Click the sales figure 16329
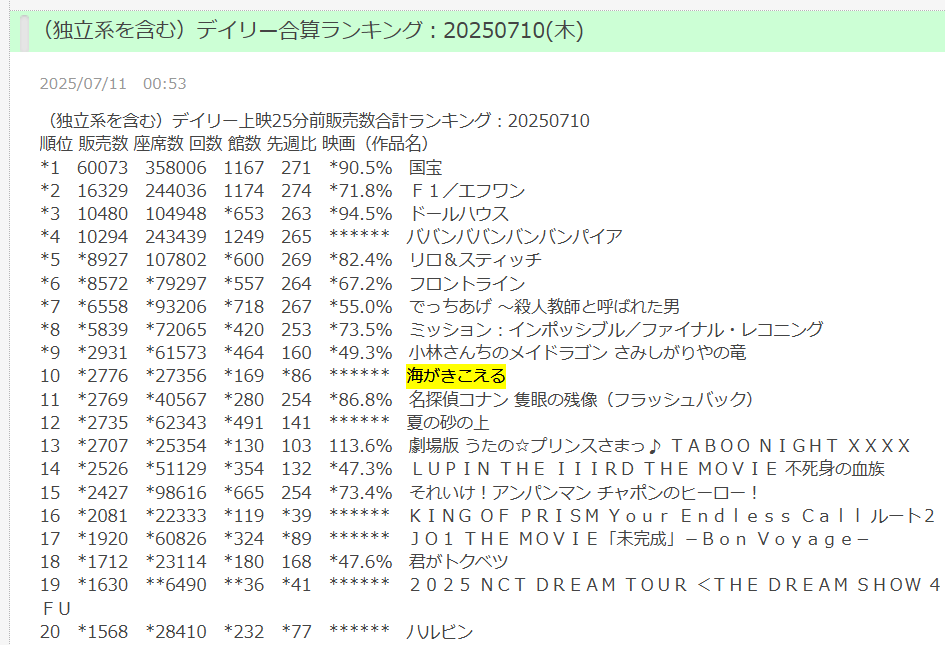Screen dimensions: 945x645 [x=102, y=191]
